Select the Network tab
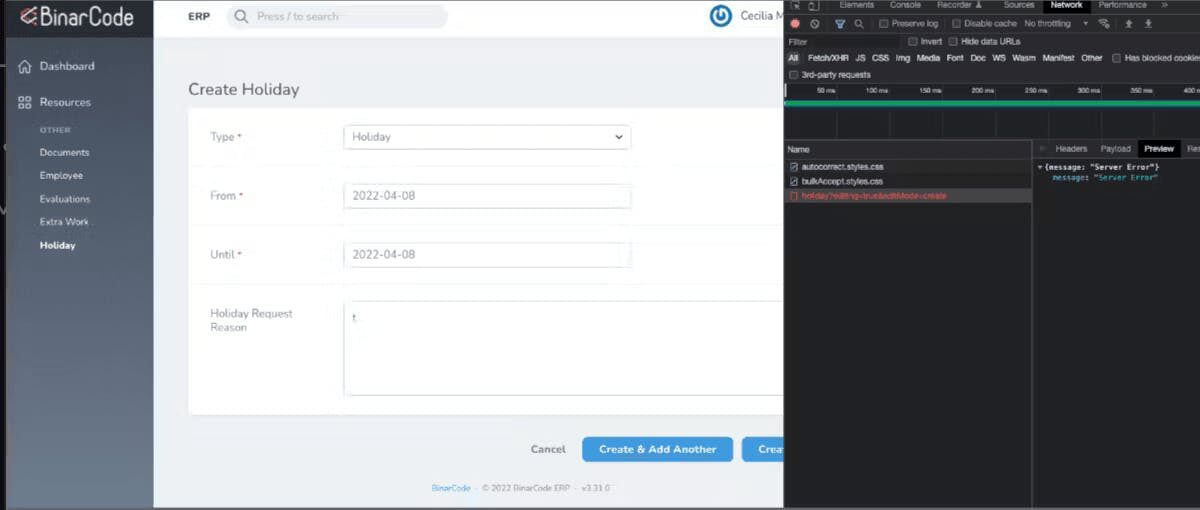This screenshot has height=510, width=1200. [1067, 5]
